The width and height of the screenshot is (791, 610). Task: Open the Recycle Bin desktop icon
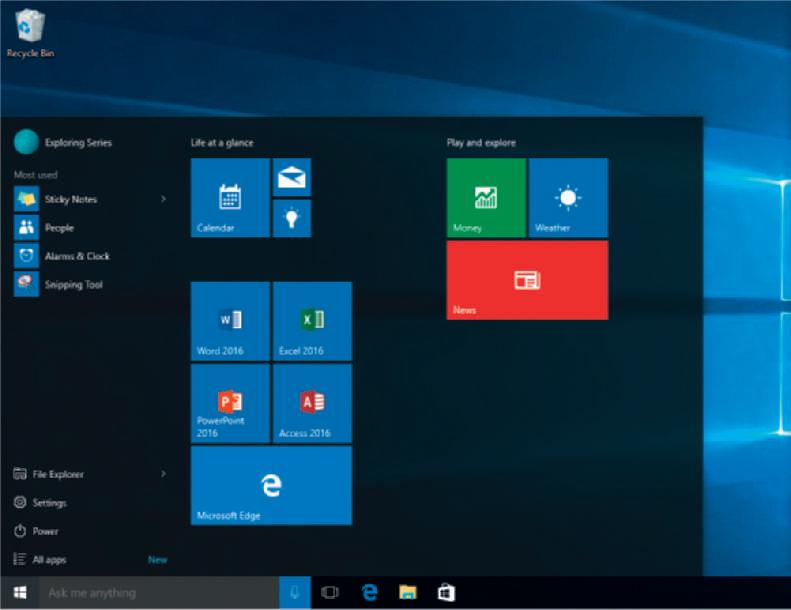click(x=30, y=33)
